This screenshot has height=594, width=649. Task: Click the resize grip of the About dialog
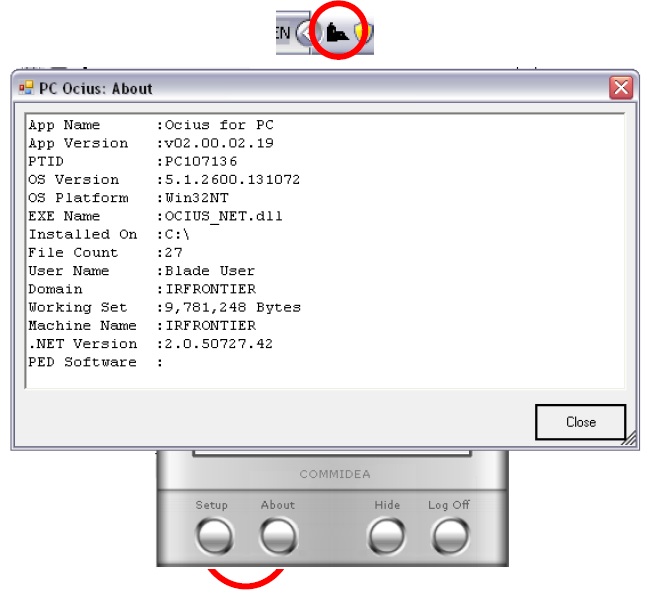(x=630, y=439)
